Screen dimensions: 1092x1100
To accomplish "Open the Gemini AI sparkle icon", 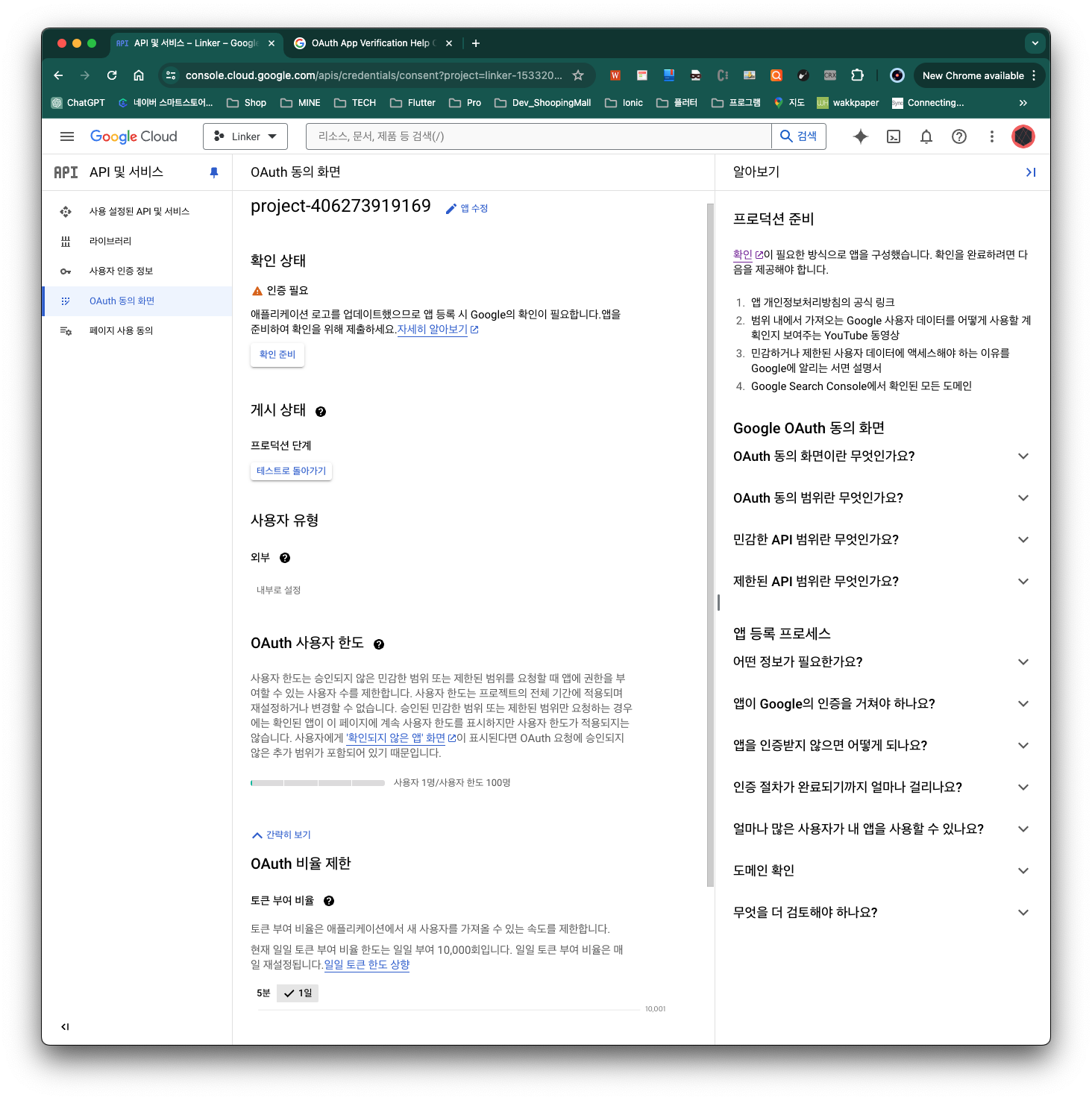I will coord(860,136).
